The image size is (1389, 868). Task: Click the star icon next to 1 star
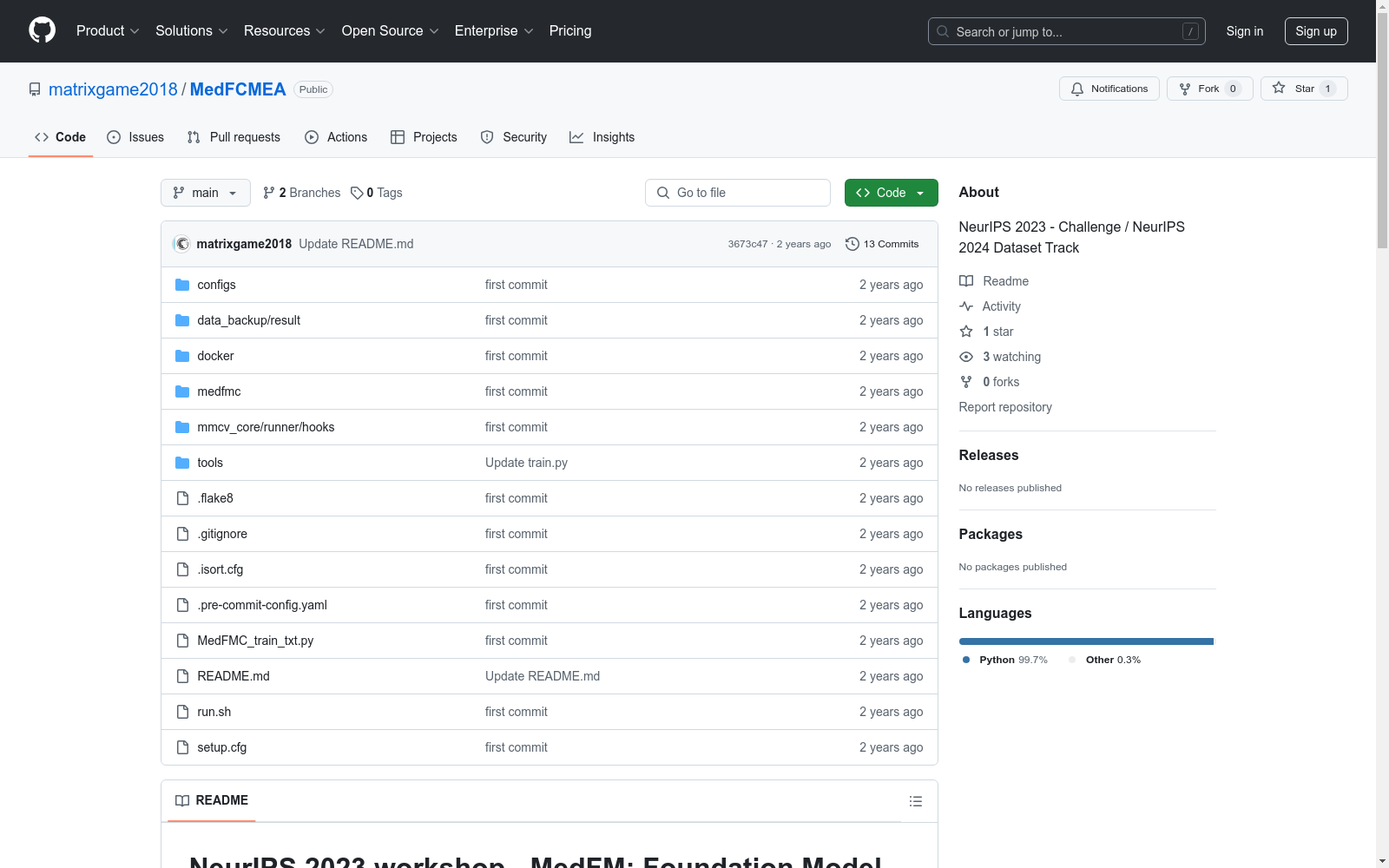point(966,332)
